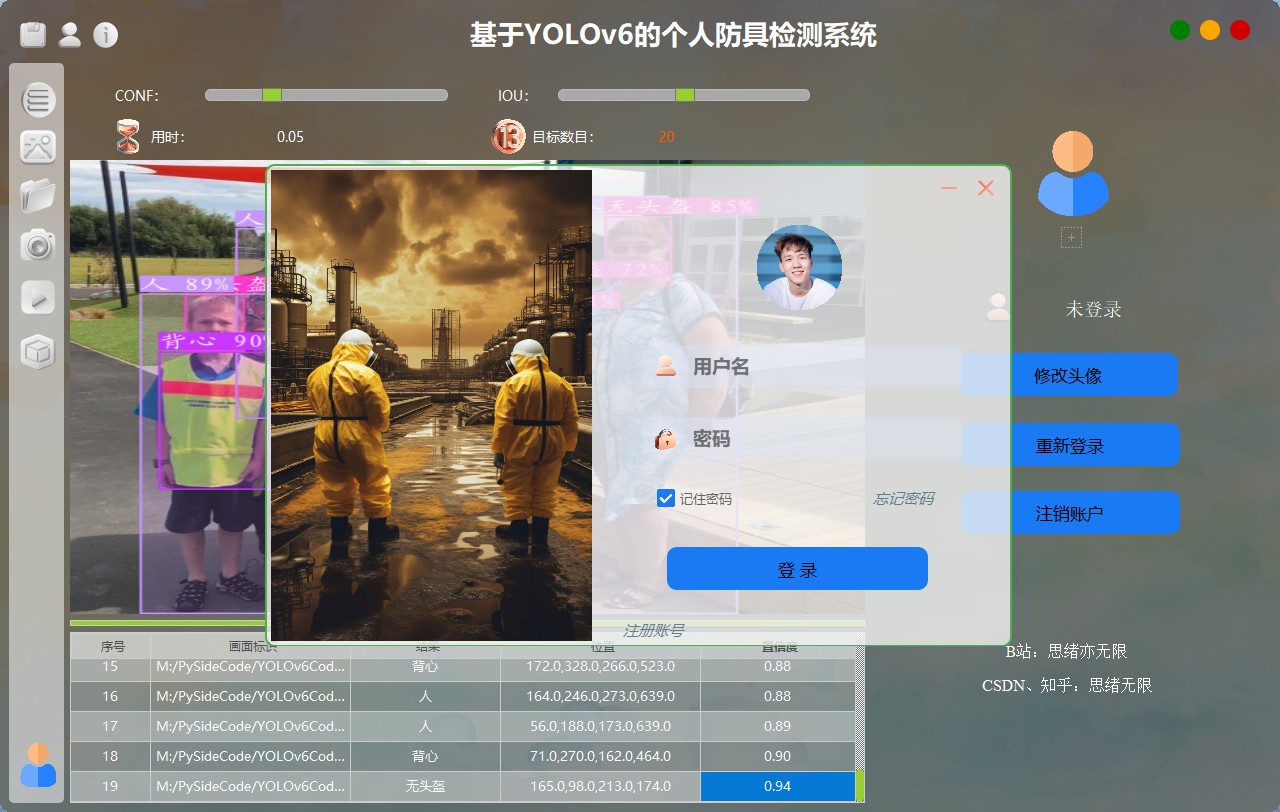The height and width of the screenshot is (812, 1280).
Task: Click the 0.89 confidence cell
Action: coord(777,726)
